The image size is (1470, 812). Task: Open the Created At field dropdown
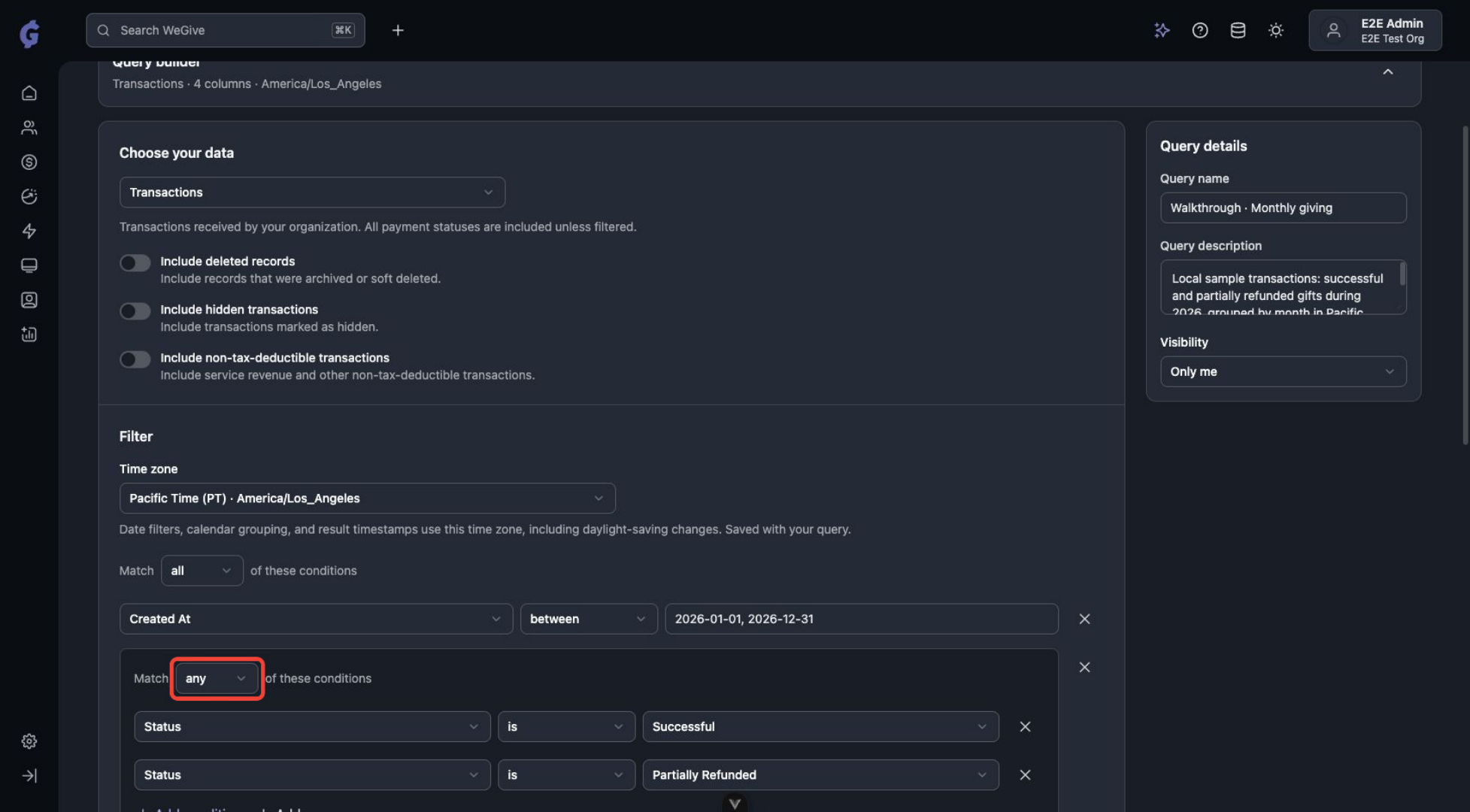(x=316, y=619)
